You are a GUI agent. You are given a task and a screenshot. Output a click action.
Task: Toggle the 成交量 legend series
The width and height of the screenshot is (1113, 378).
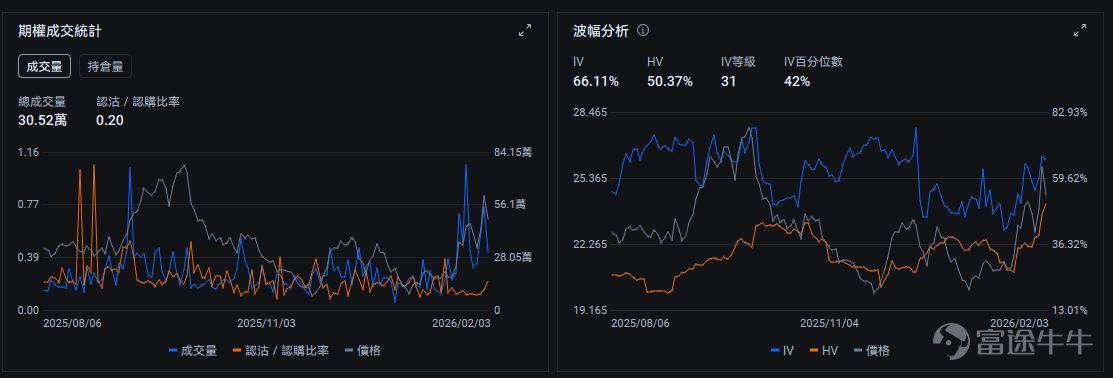(193, 350)
